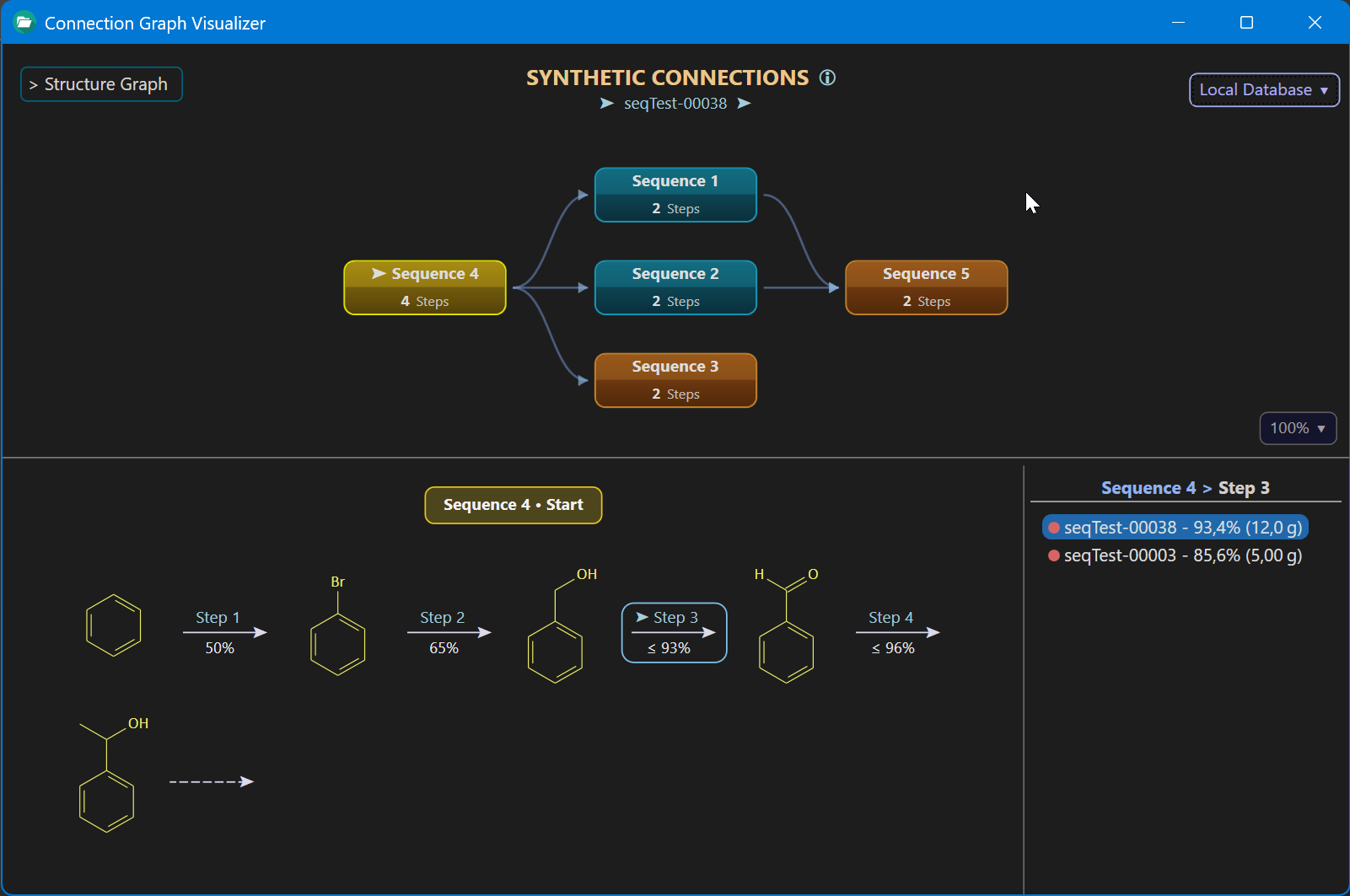Image resolution: width=1350 pixels, height=896 pixels.
Task: Click the Sequence 4 Start label
Action: point(514,505)
